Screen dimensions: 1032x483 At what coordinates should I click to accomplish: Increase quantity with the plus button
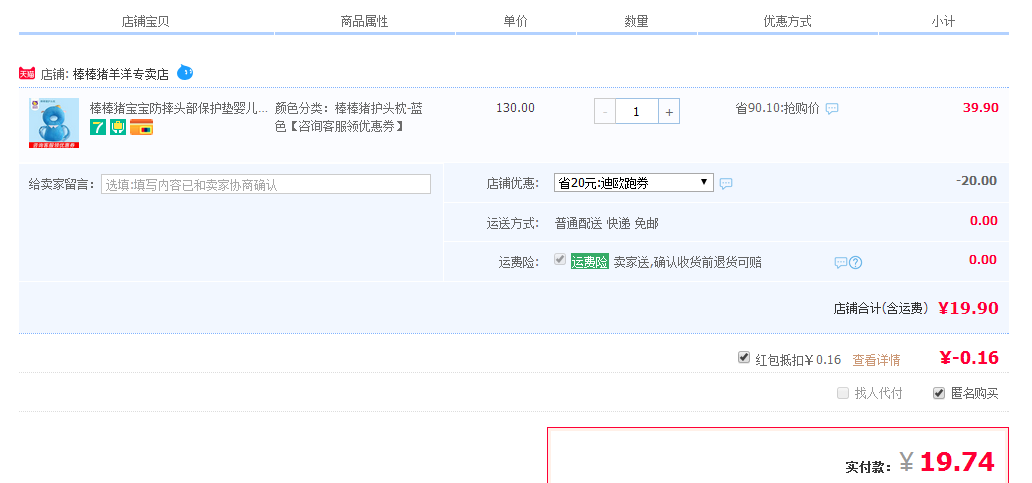point(669,112)
